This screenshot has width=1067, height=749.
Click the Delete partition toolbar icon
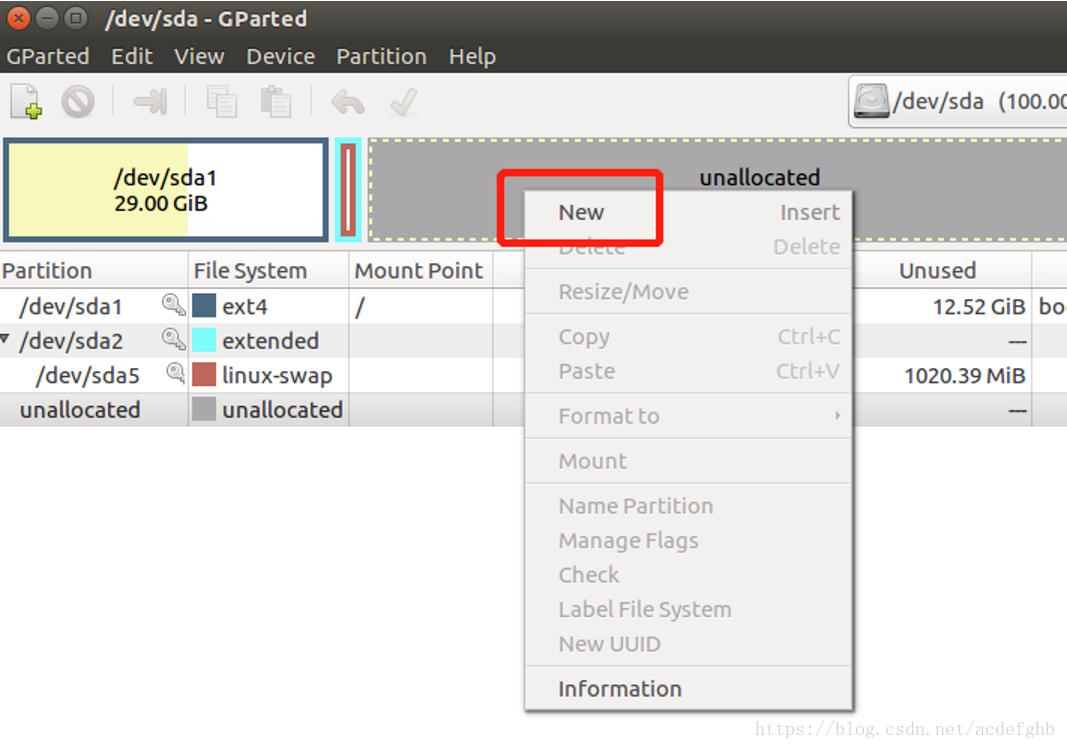pos(78,102)
